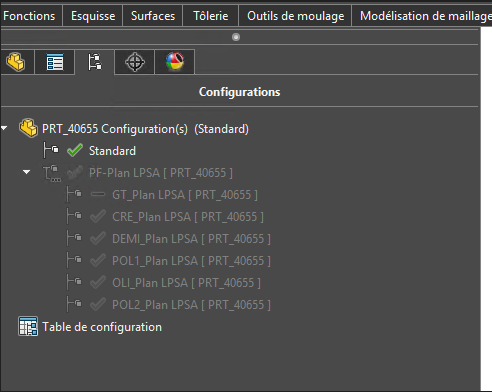Image resolution: width=492 pixels, height=392 pixels.
Task: Click the green checkmark beside Standard
Action: pyautogui.click(x=75, y=151)
